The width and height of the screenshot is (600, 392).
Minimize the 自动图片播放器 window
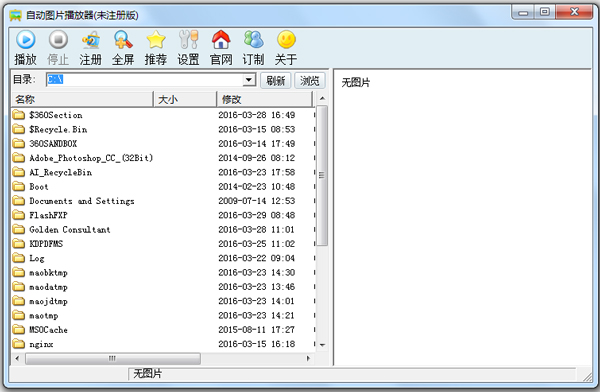point(523,13)
